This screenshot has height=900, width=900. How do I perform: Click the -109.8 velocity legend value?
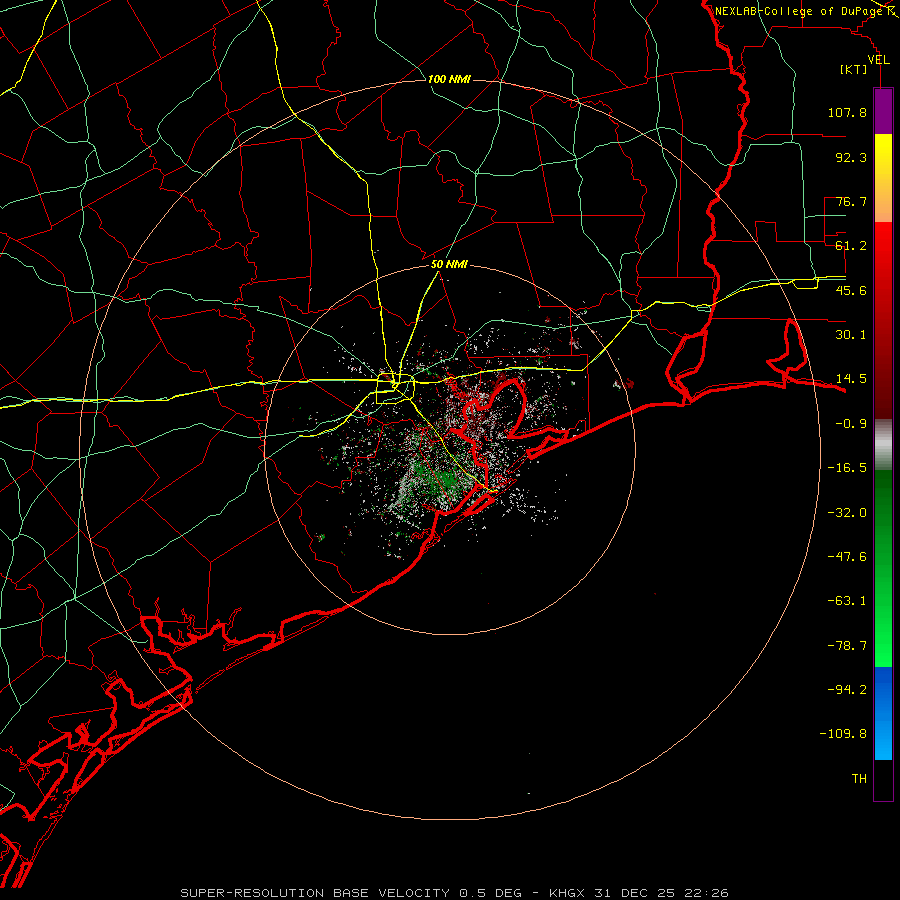click(843, 734)
